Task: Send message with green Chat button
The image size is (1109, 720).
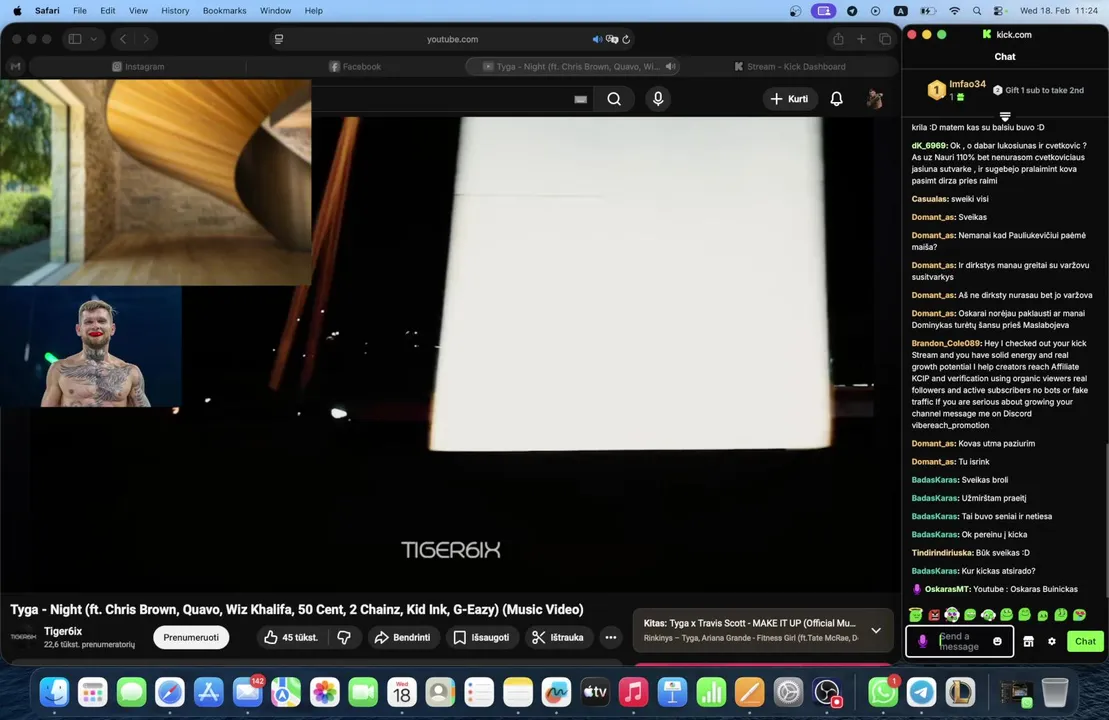Action: pos(1085,641)
